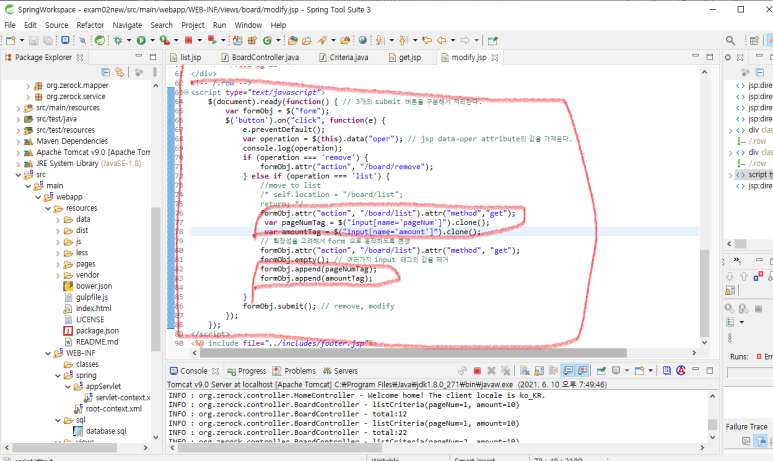Viewport: 773px width, 461px height.
Task: Click the Pin Console icon
Action: pos(601,371)
